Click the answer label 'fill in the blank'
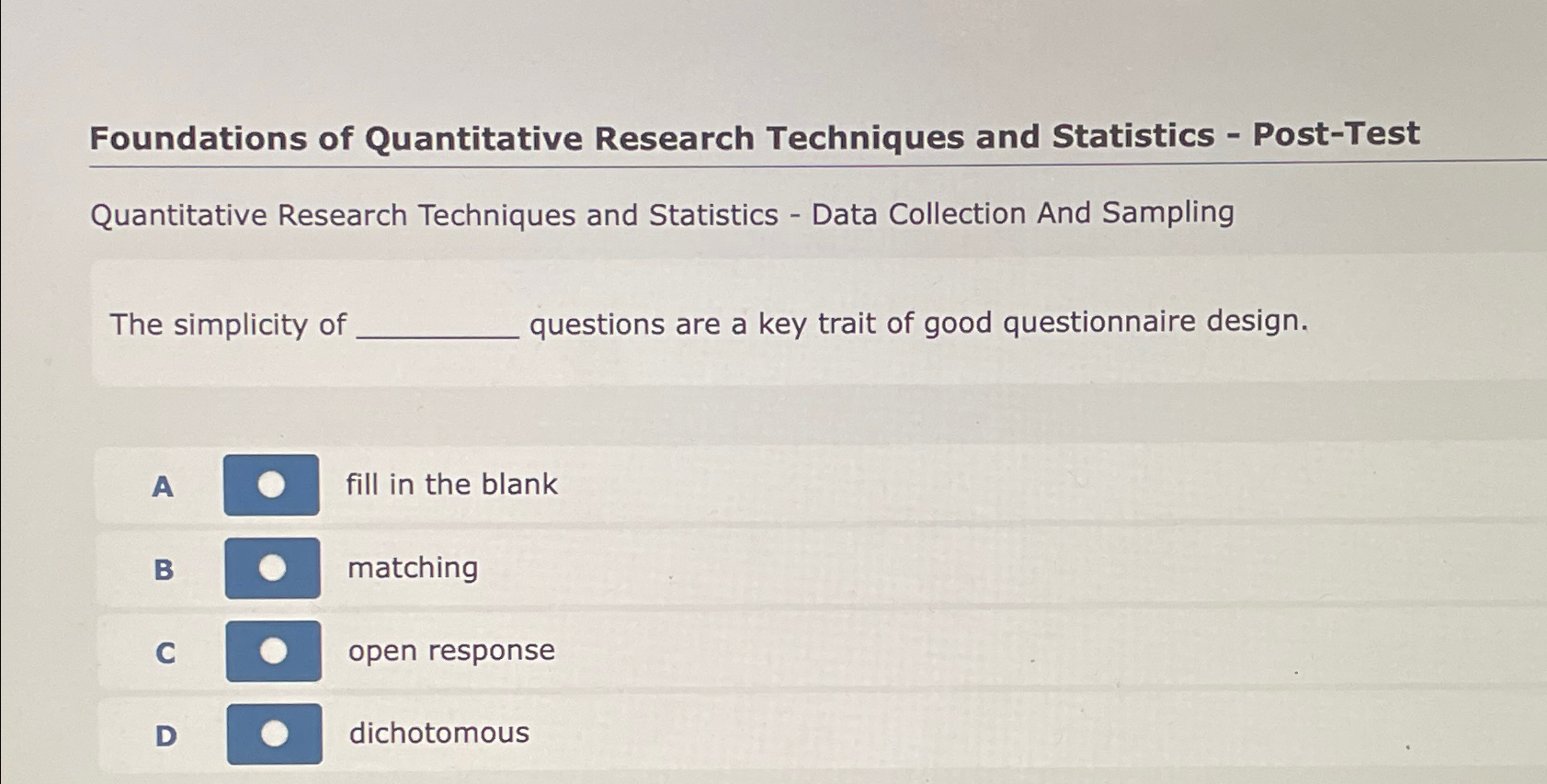Image resolution: width=1547 pixels, height=784 pixels. (x=451, y=484)
